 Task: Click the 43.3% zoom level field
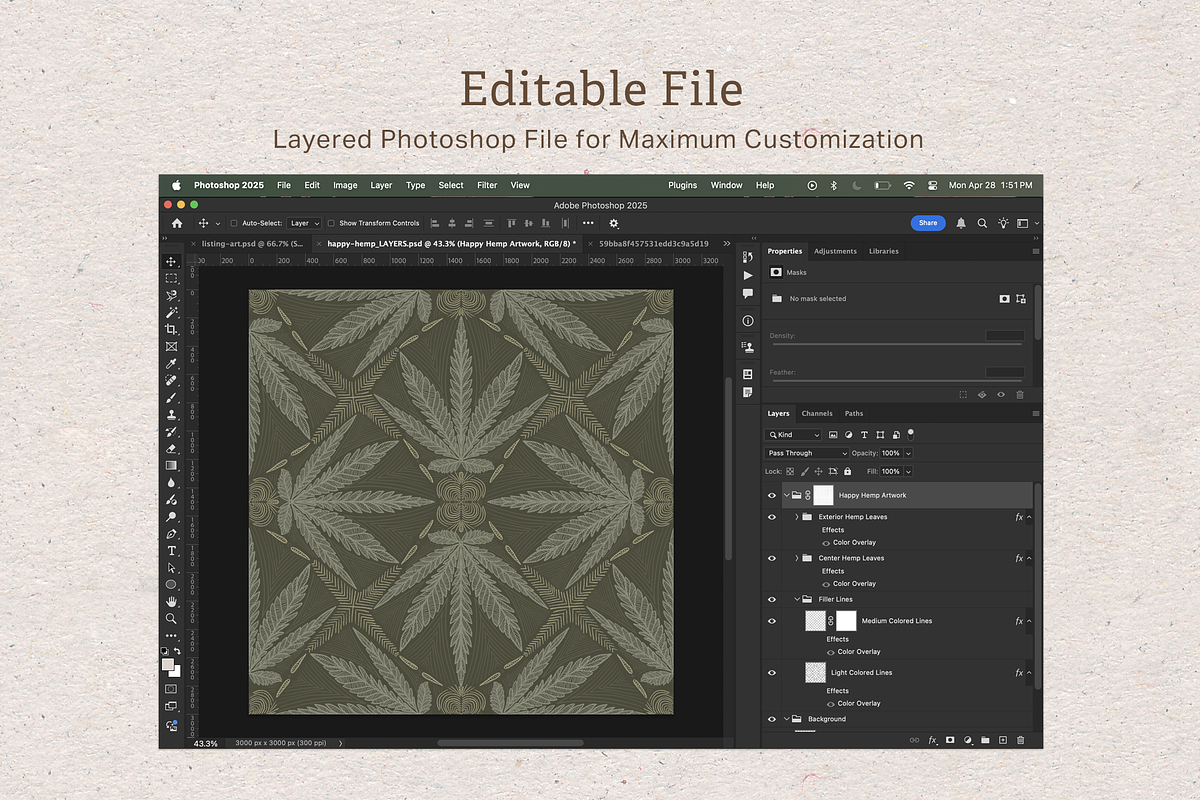[205, 744]
